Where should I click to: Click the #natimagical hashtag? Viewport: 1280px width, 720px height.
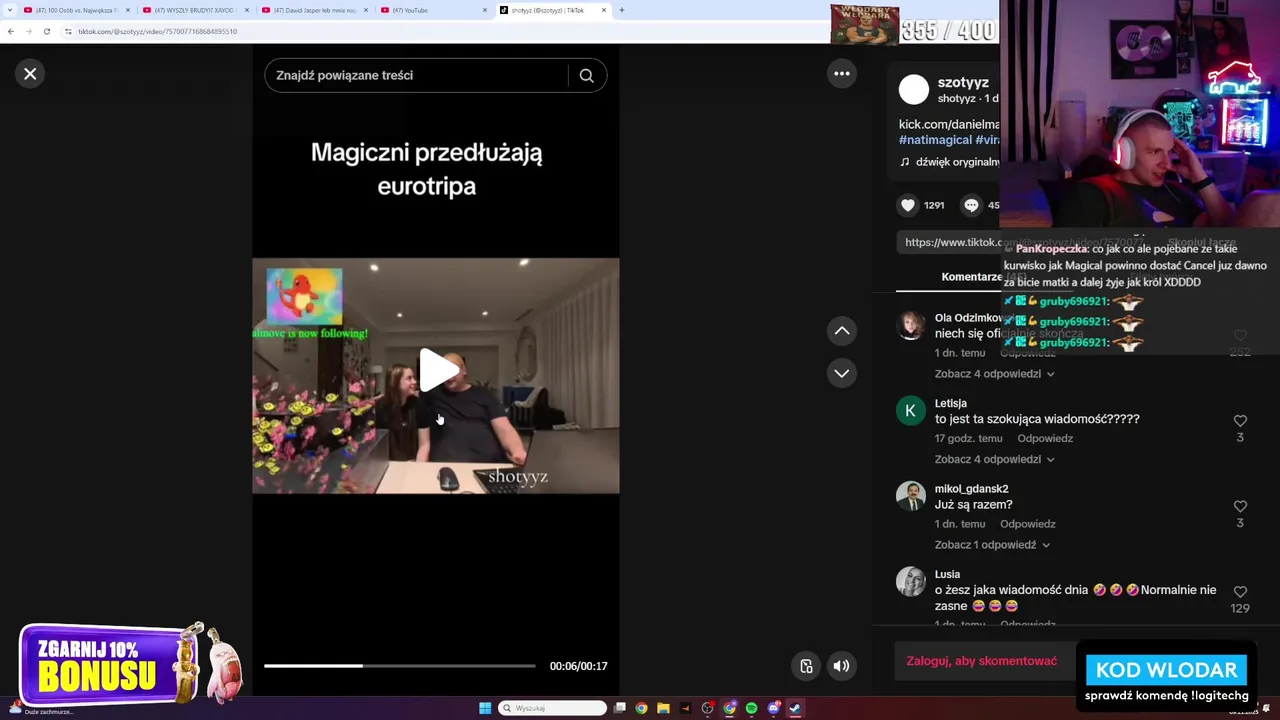935,140
